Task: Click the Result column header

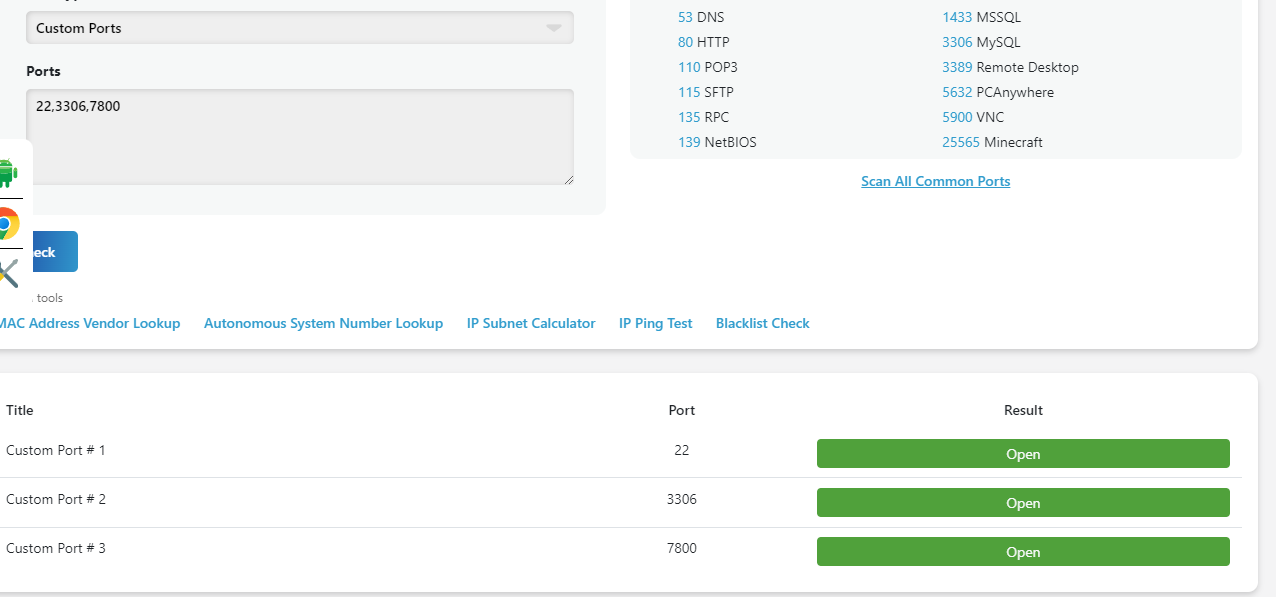Action: click(1023, 410)
